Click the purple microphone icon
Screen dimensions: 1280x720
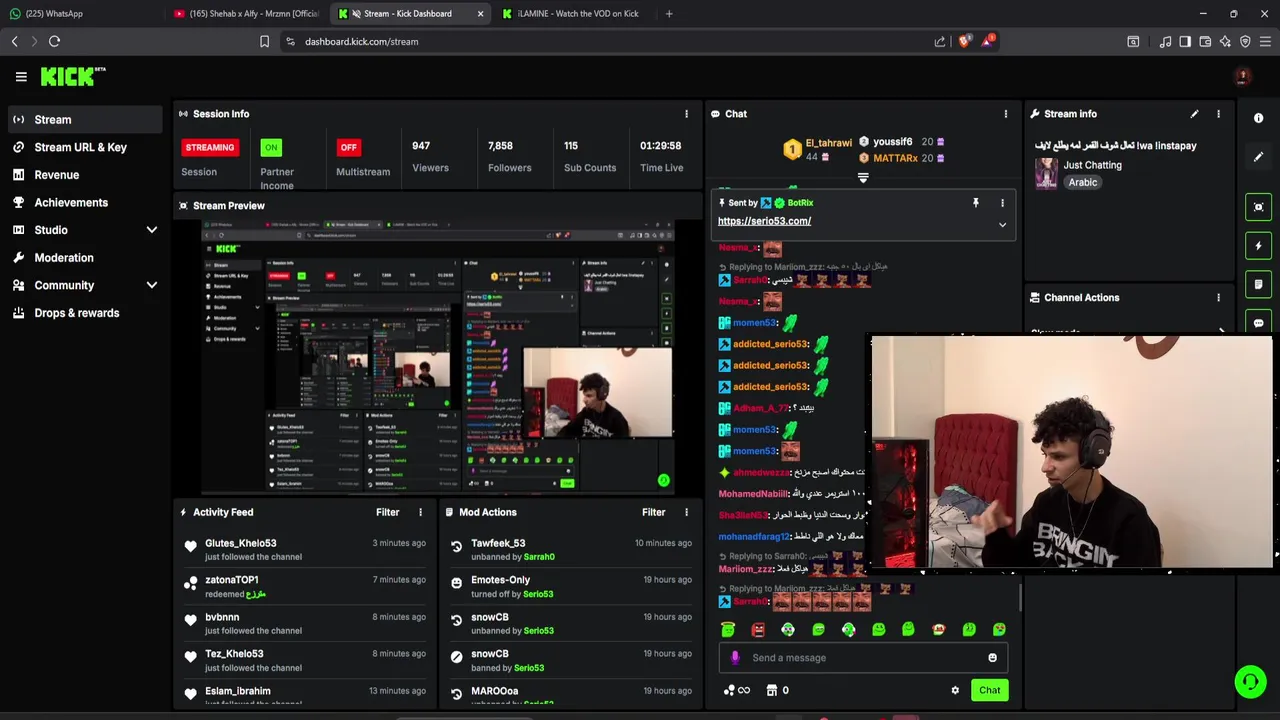coord(735,658)
